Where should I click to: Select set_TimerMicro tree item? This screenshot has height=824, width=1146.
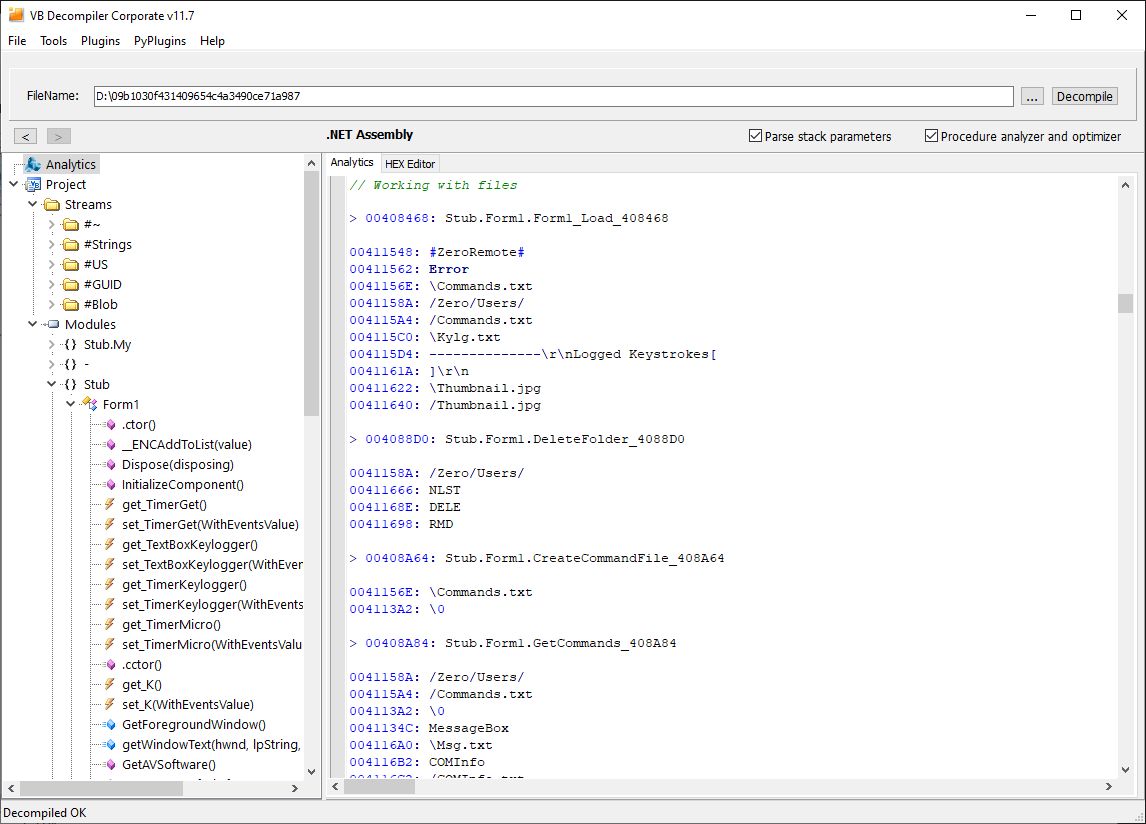point(212,644)
